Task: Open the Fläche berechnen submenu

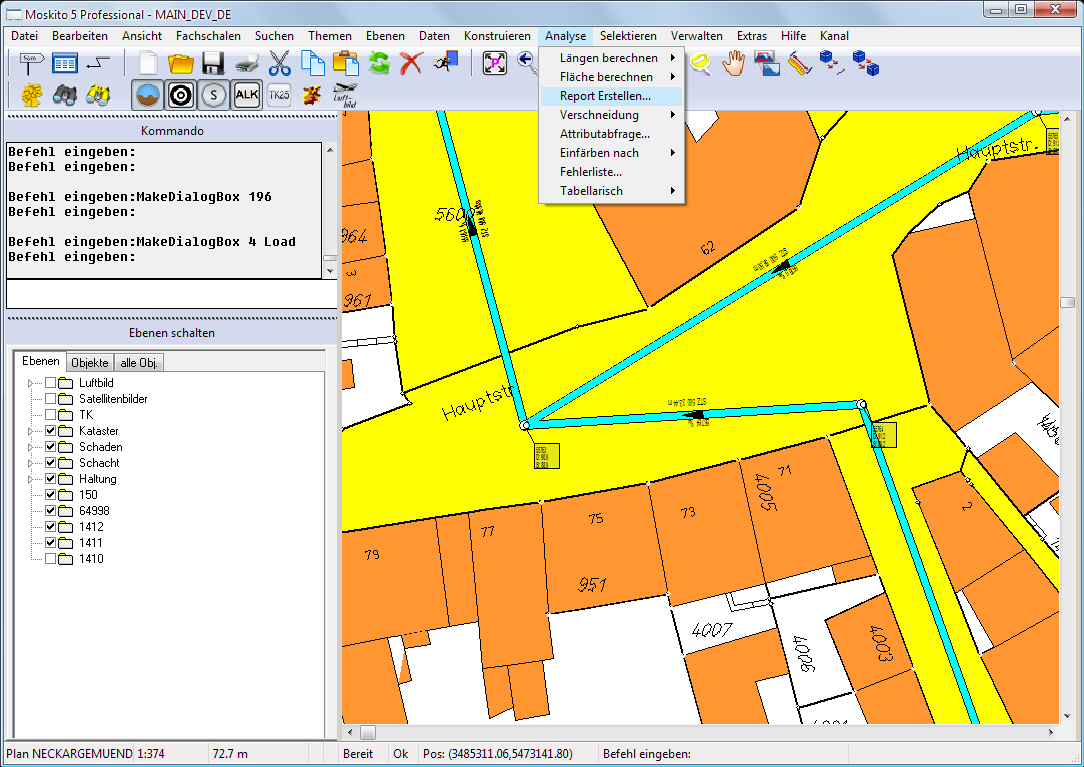Action: [611, 77]
